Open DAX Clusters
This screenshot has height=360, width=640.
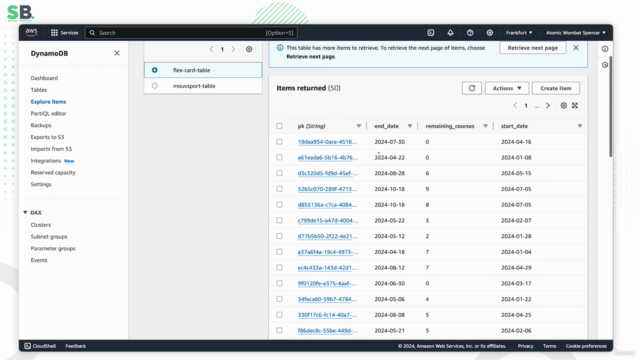[x=41, y=225]
